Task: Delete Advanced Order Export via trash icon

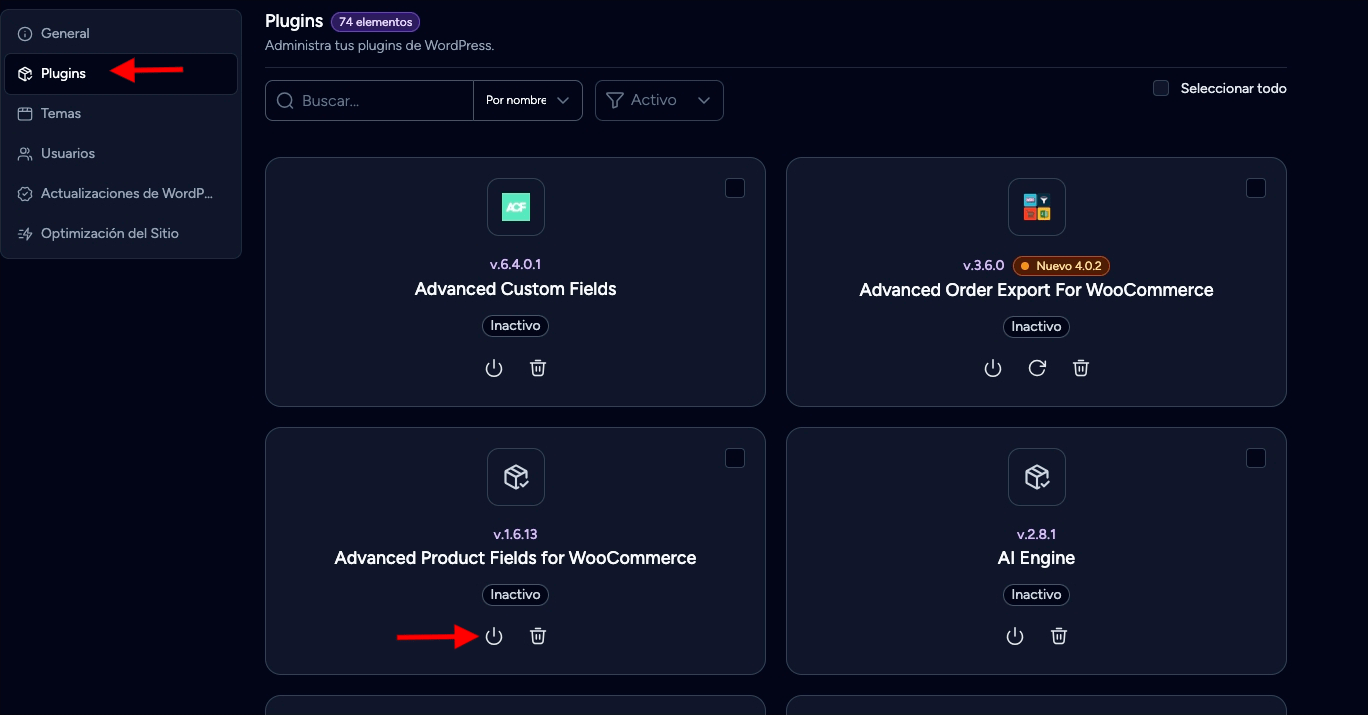Action: click(x=1081, y=368)
